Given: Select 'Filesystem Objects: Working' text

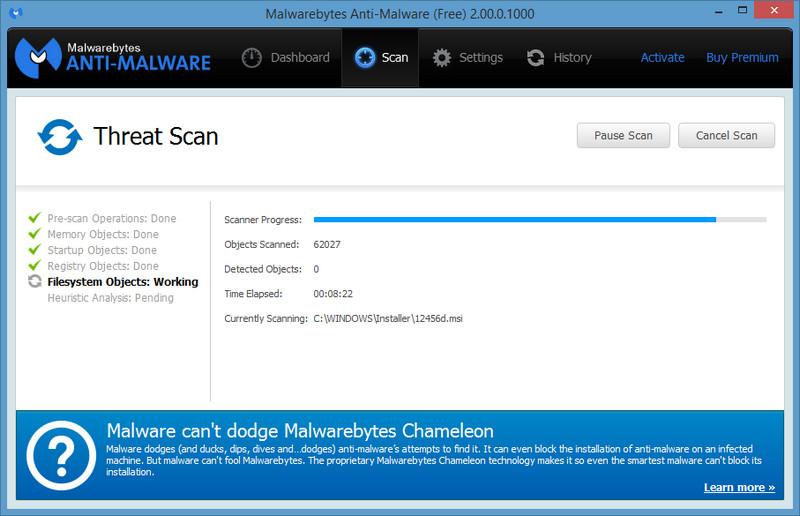Looking at the screenshot, I should pyautogui.click(x=123, y=282).
